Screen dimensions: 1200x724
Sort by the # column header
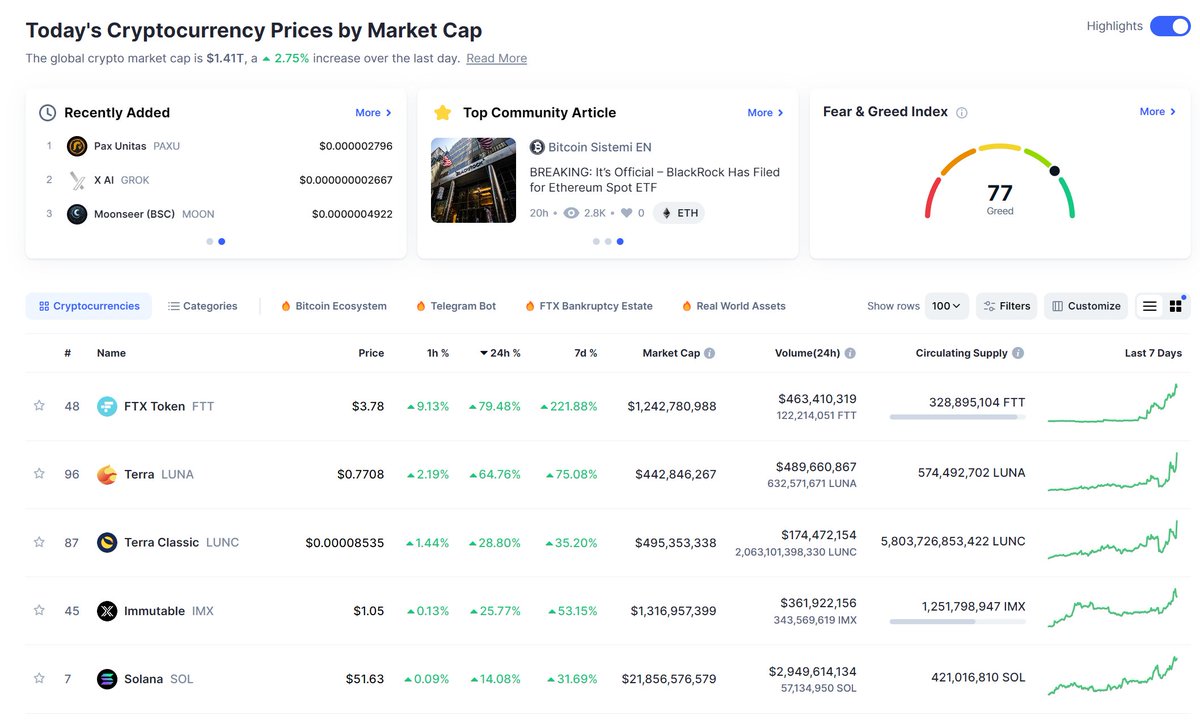pyautogui.click(x=68, y=353)
